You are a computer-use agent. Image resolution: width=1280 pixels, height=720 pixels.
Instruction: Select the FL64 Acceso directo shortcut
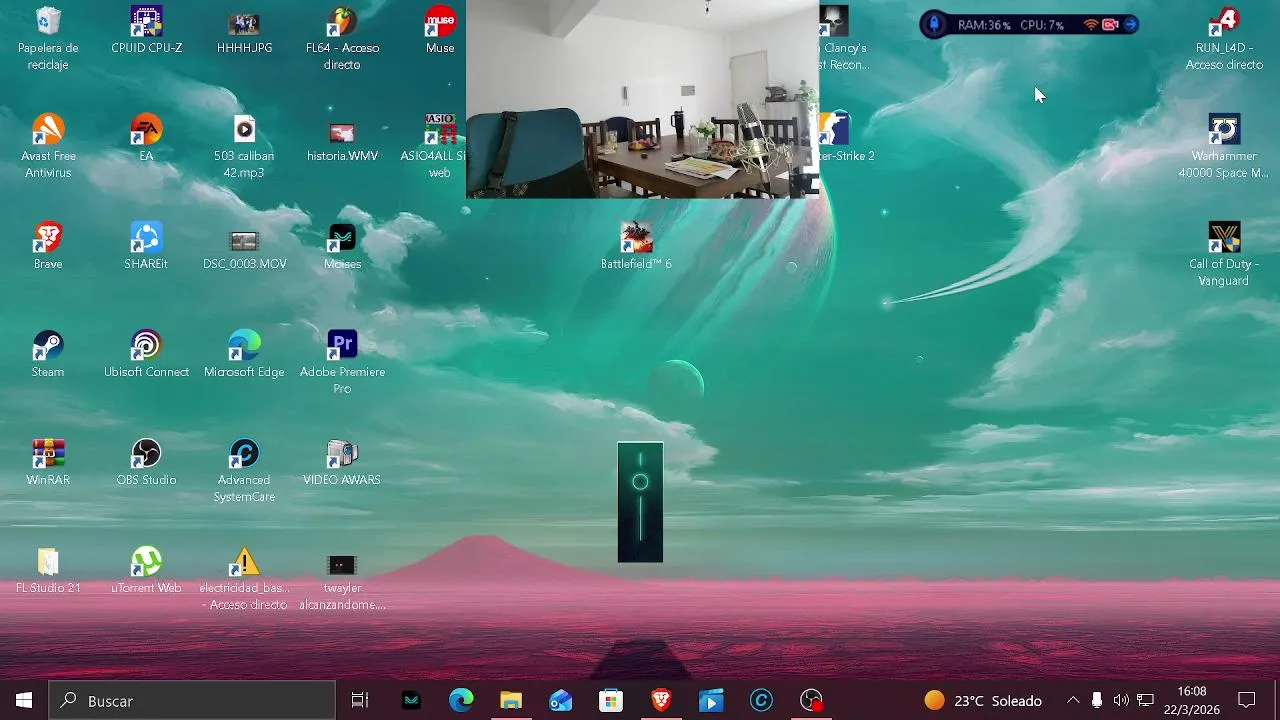[x=342, y=37]
